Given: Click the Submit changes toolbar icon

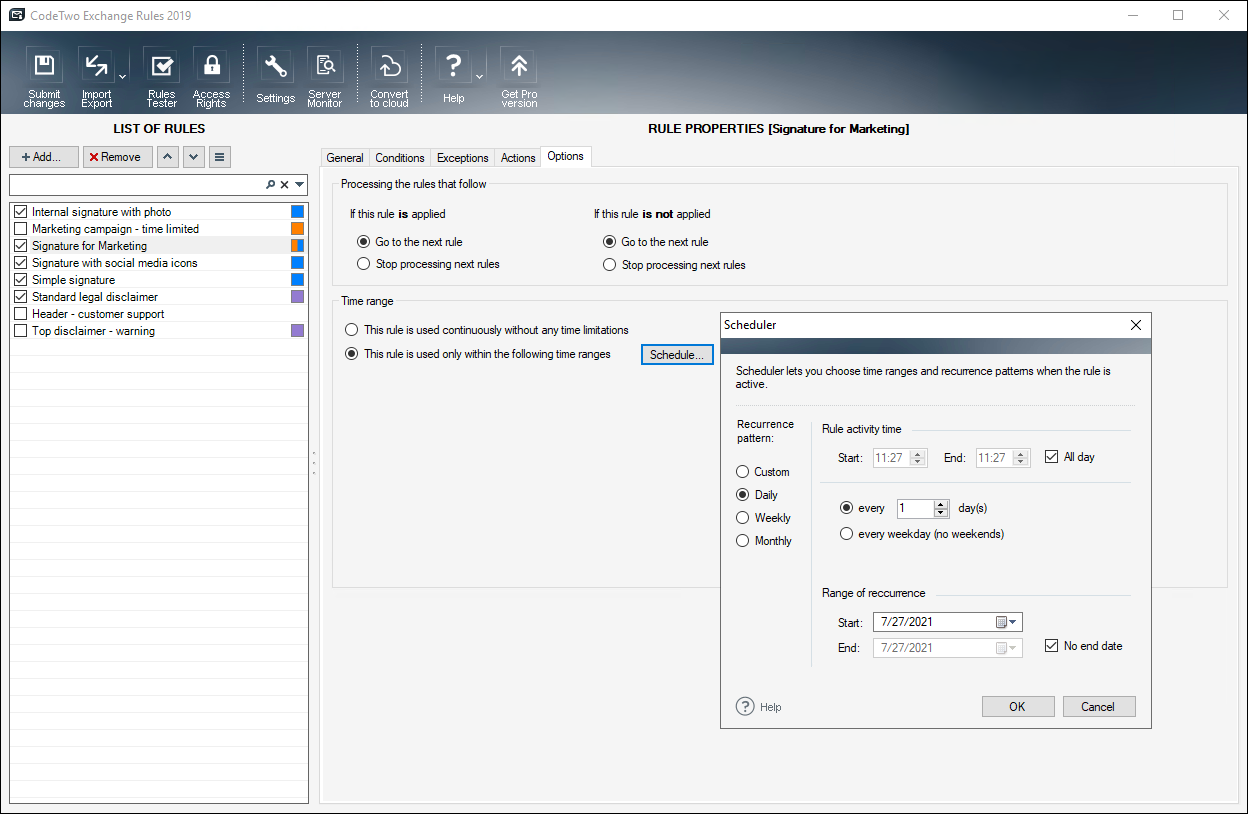Looking at the screenshot, I should click(44, 78).
